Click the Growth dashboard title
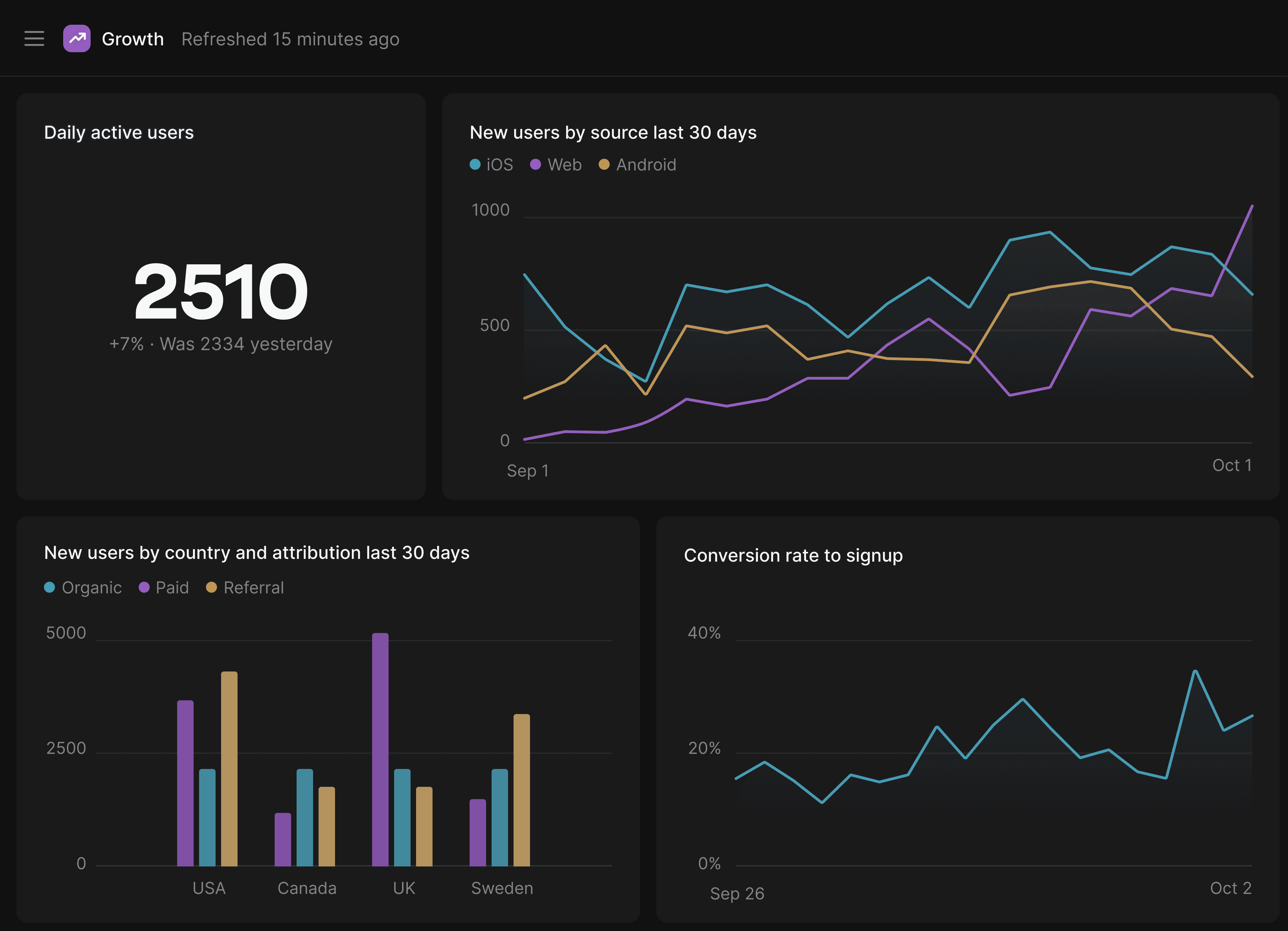This screenshot has height=931, width=1288. pos(133,39)
